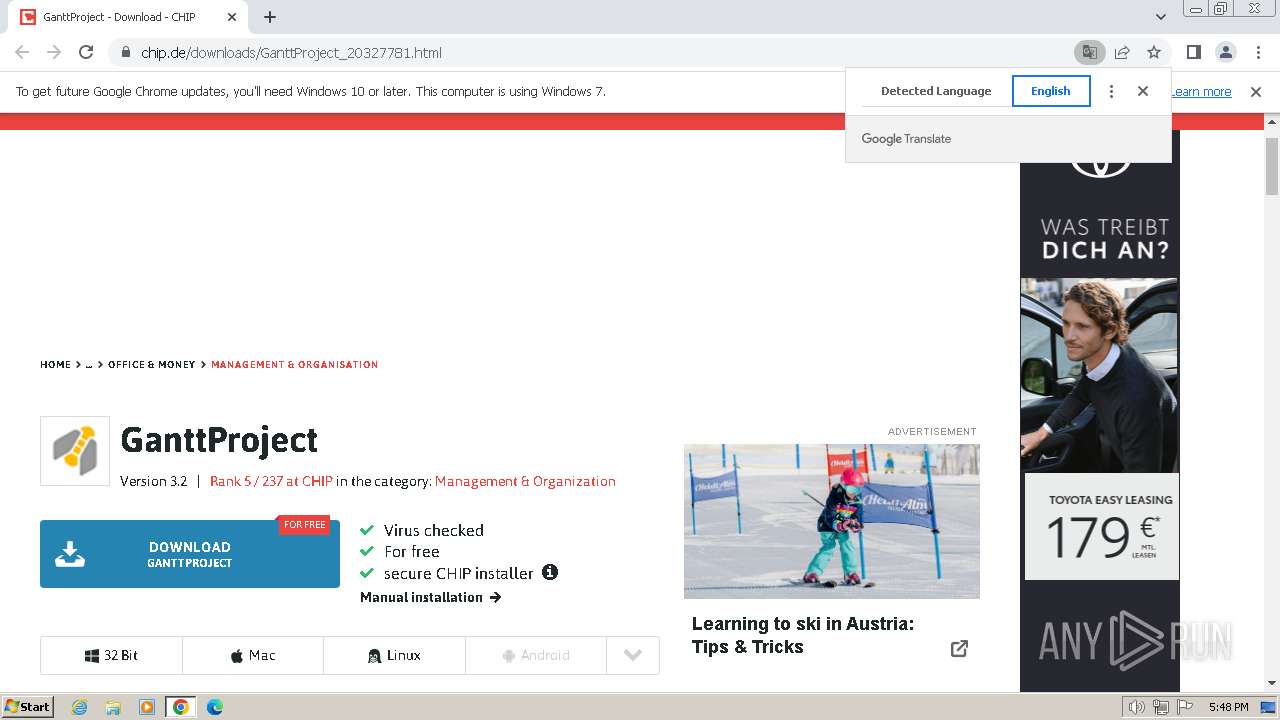Click the scrollbar down arrow
The height and width of the screenshot is (720, 1280).
click(x=1272, y=683)
